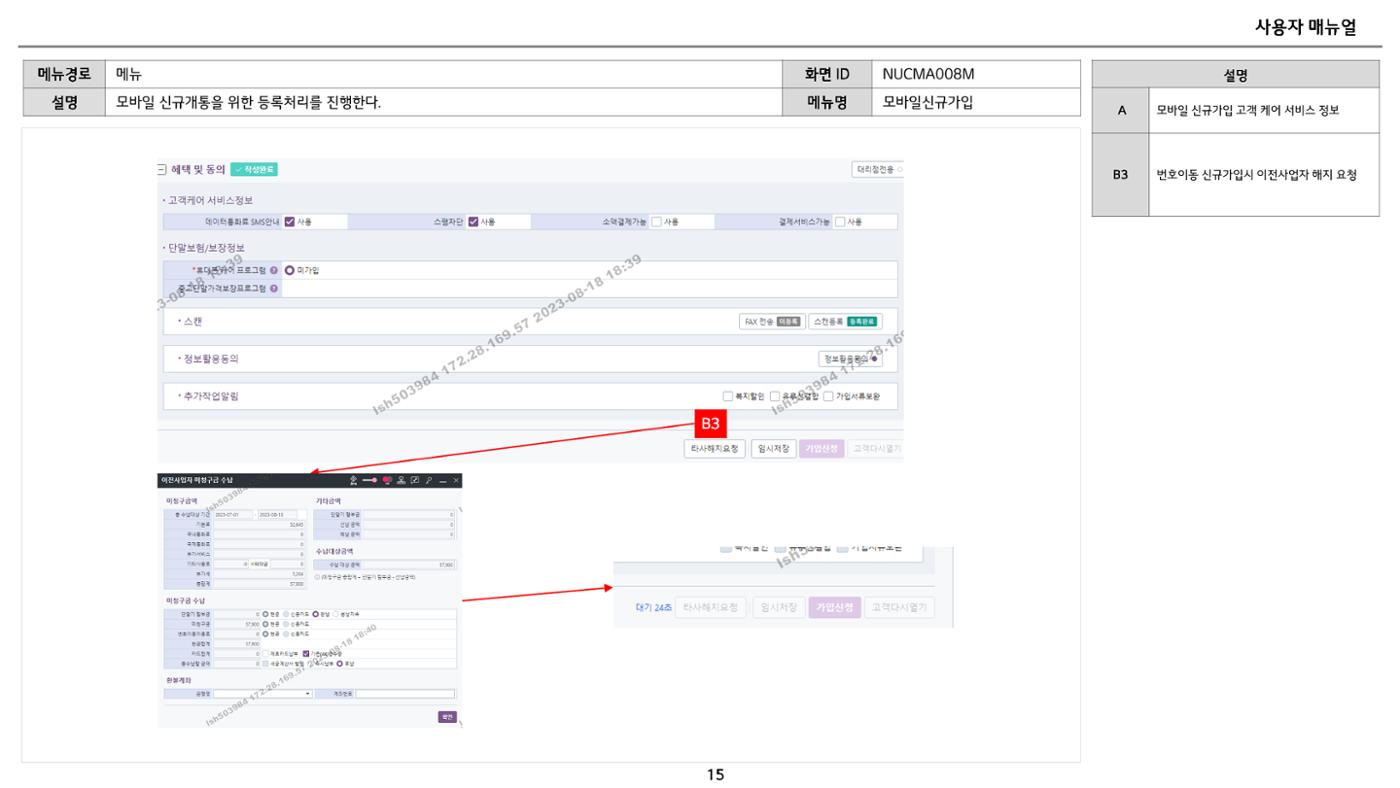Check the 복지할인 checkbox in 추가작업알림
Viewport: 1400px width, 788px height.
click(728, 396)
